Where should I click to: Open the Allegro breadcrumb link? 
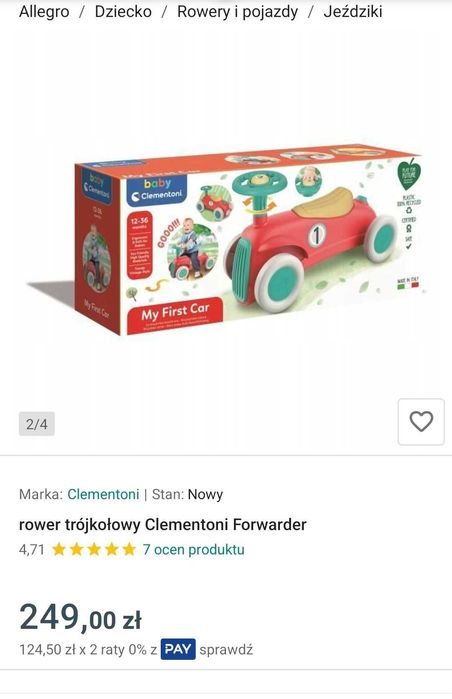[44, 12]
